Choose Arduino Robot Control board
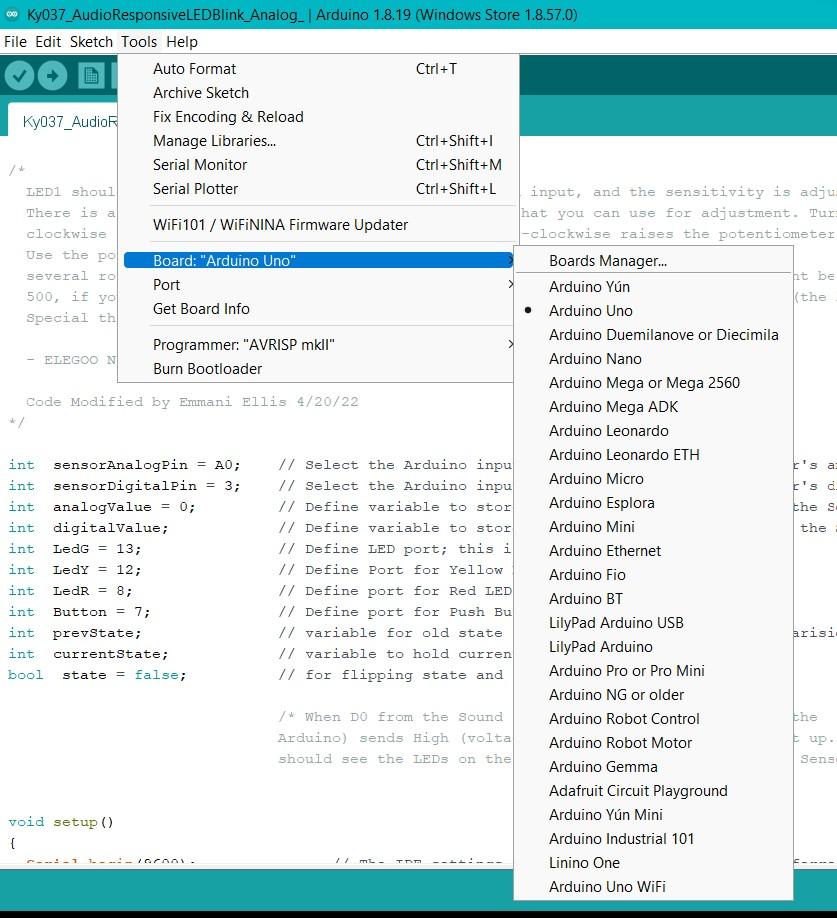 [x=653, y=719]
